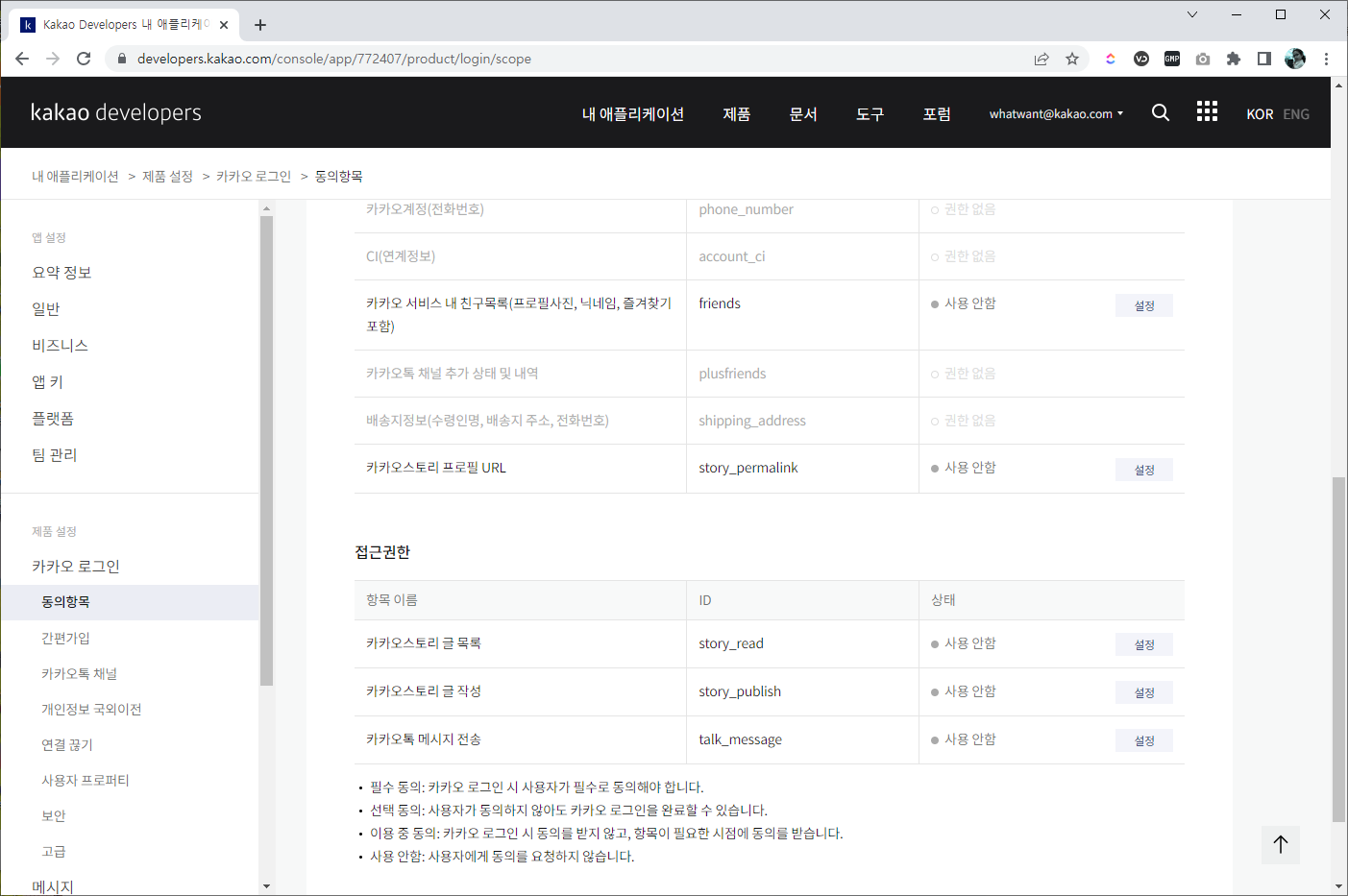The height and width of the screenshot is (896, 1348).
Task: Open 연결 끊기 in sidebar
Action: tap(67, 744)
